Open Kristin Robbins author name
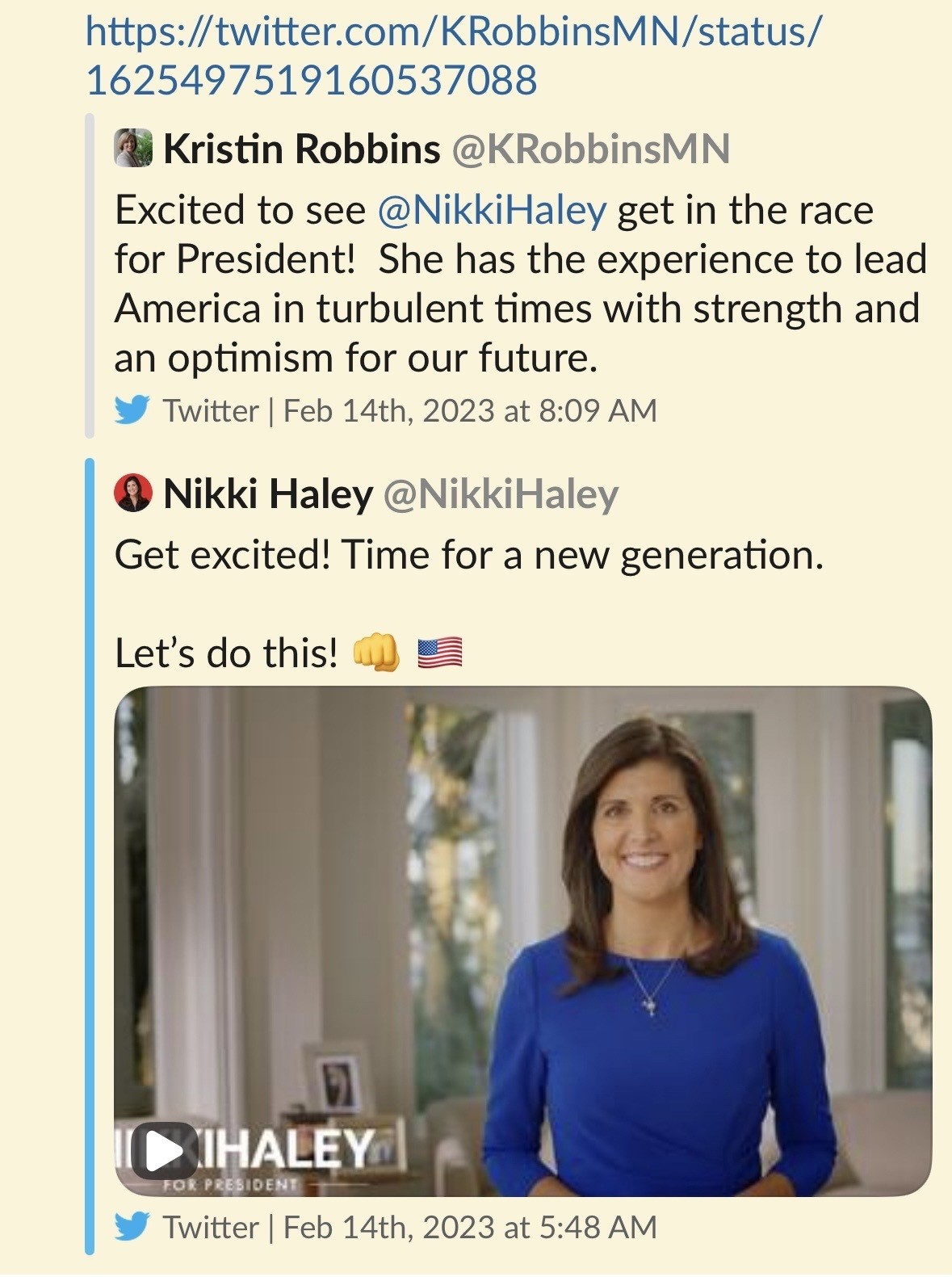The width and height of the screenshot is (952, 1277). [302, 149]
